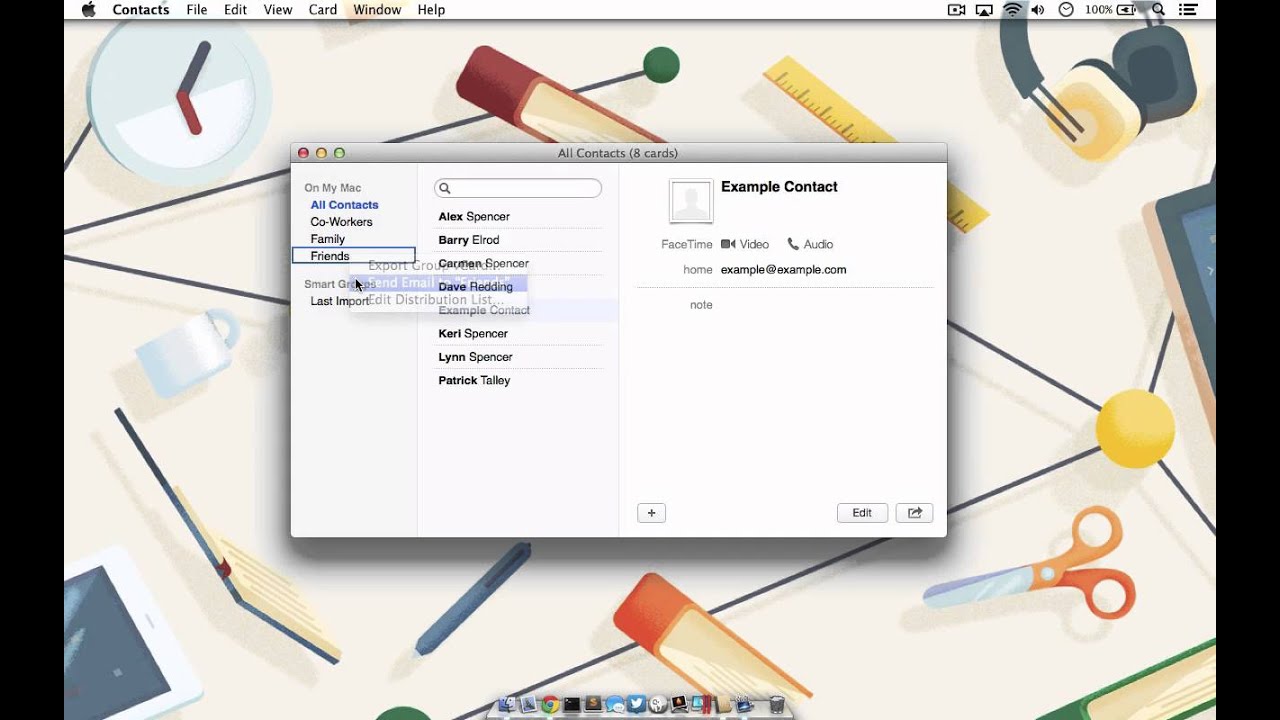Screen dimensions: 1280x720
Task: Open Twitter from the Dock
Action: click(x=636, y=704)
